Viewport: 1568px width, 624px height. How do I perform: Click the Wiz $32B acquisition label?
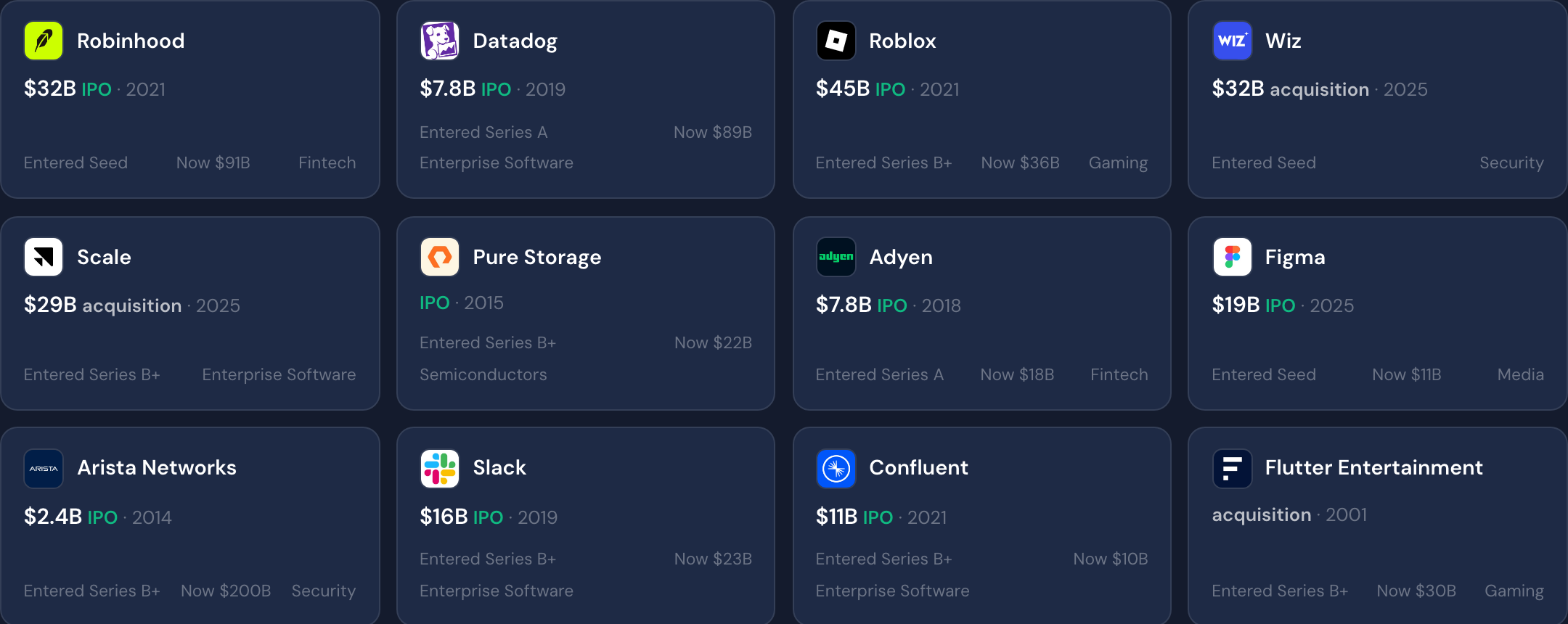click(1290, 89)
